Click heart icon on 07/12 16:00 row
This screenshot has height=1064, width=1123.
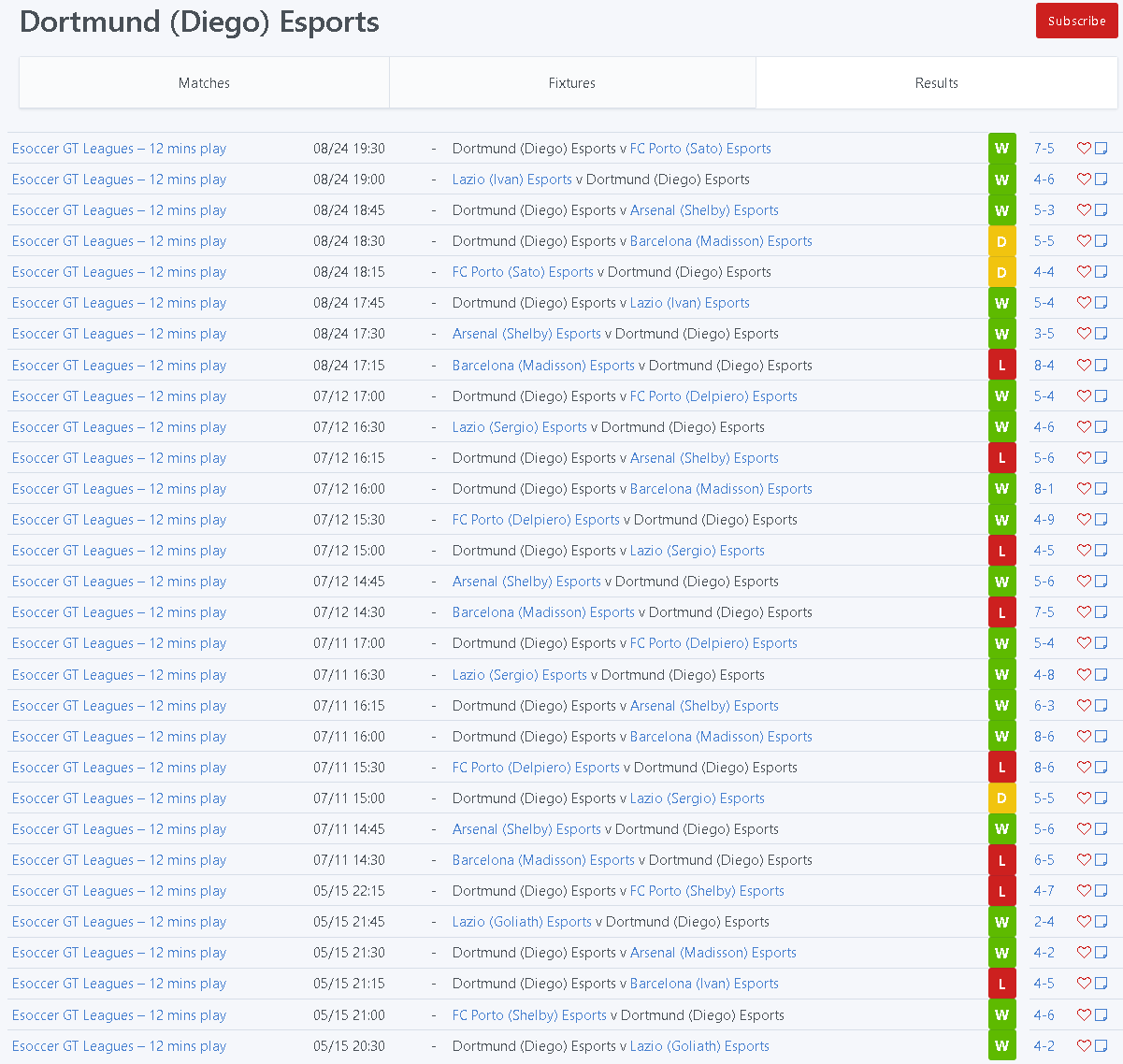pyautogui.click(x=1084, y=488)
